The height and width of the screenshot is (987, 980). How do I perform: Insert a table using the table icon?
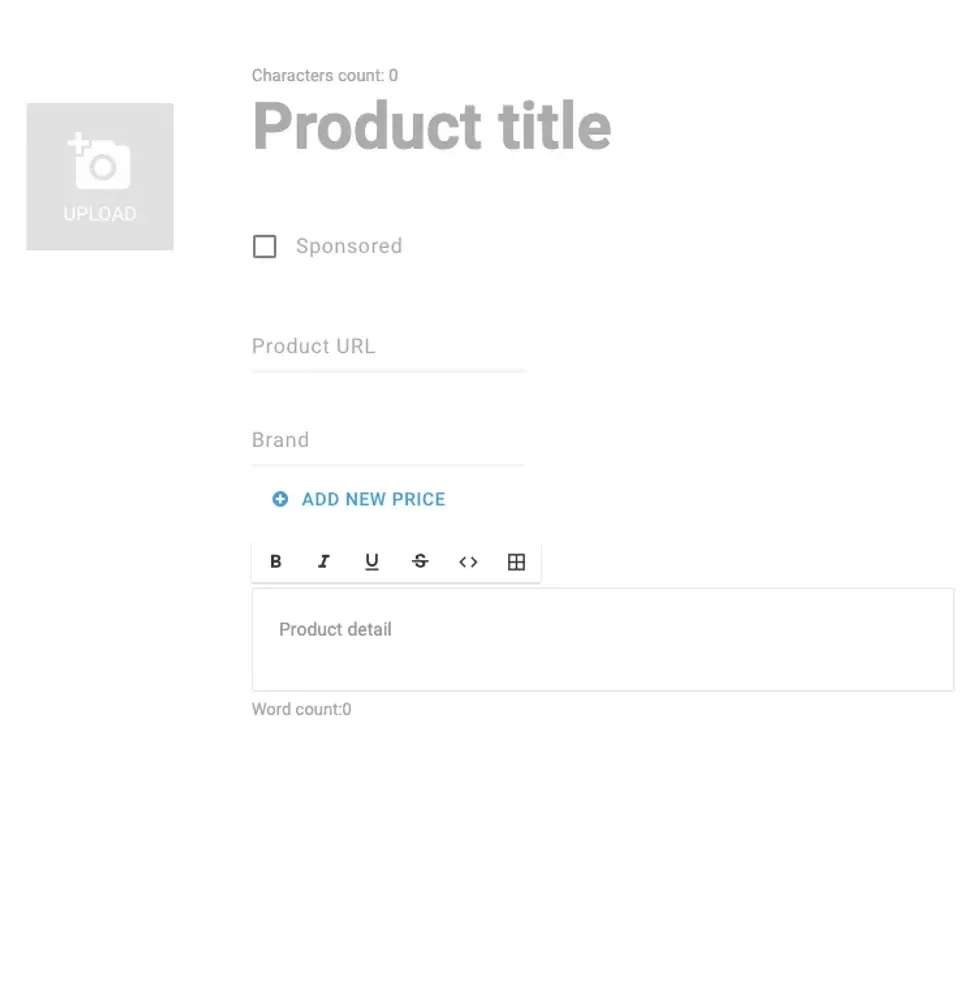(515, 561)
